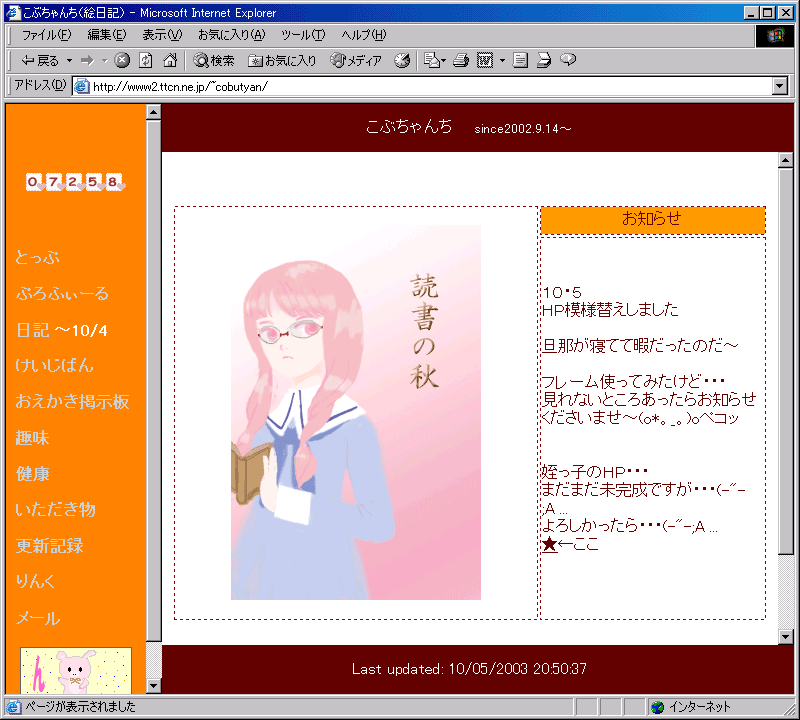
Task: Click the main frame scroll up arrow
Action: [786, 161]
